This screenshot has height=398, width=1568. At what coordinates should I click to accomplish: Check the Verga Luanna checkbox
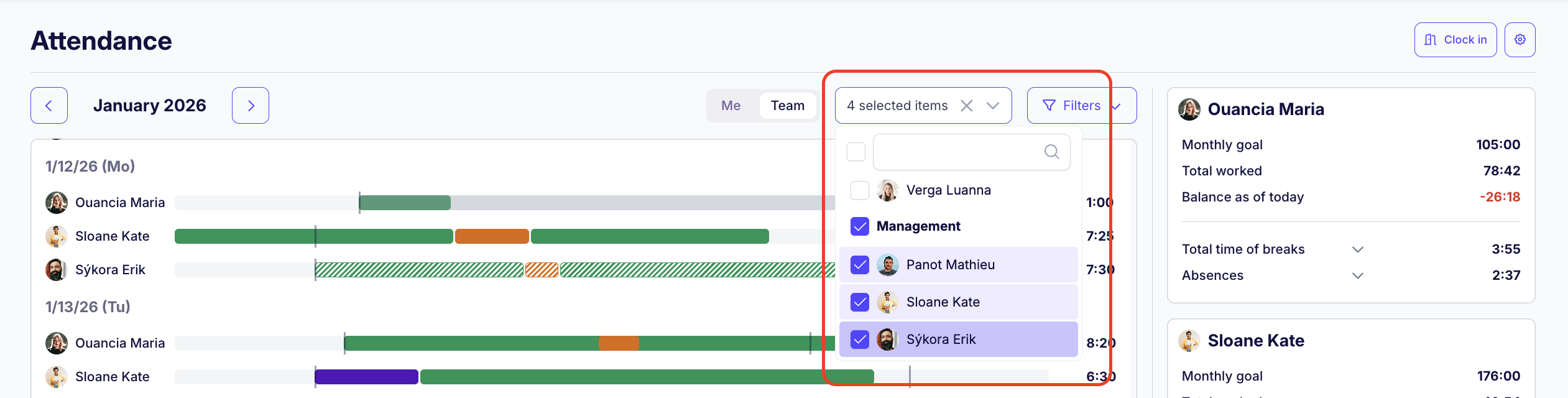[859, 190]
